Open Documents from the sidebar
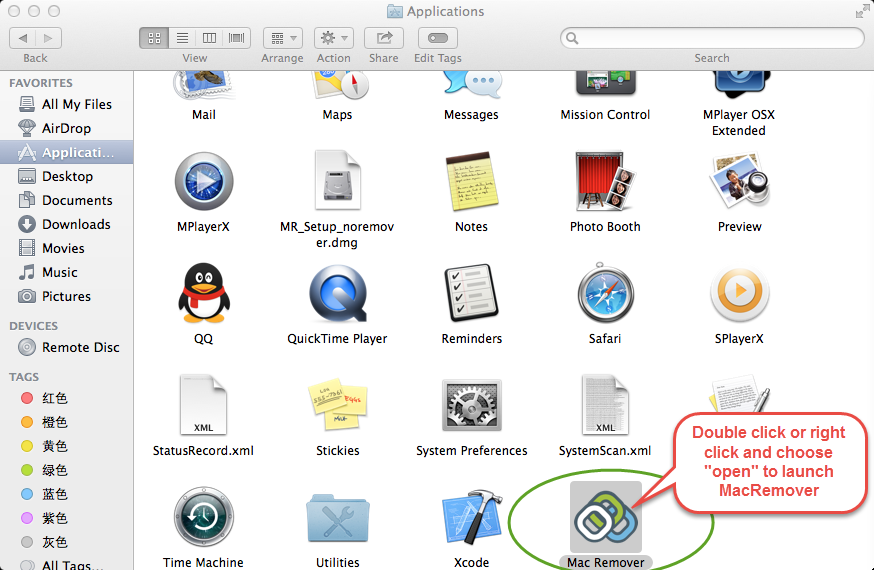Screen dimensions: 874x570 click(66, 200)
